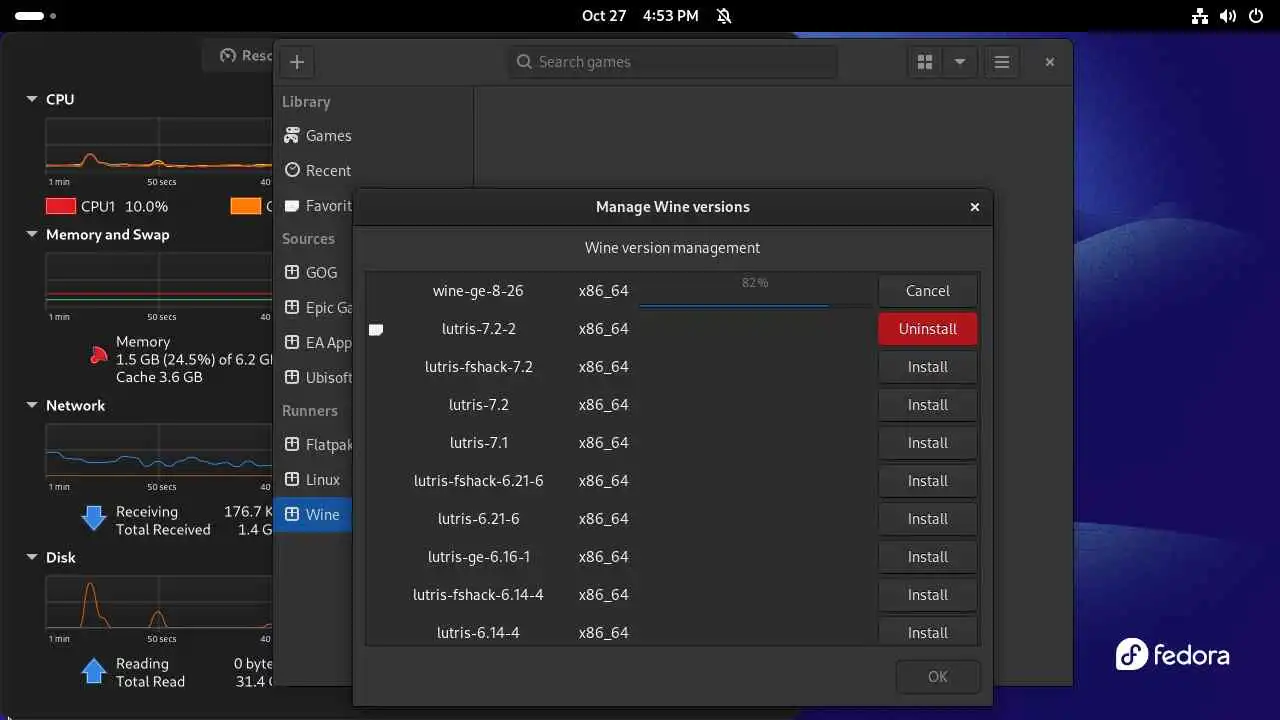Click the Games controller icon
Image resolution: width=1280 pixels, height=720 pixels.
pos(292,135)
